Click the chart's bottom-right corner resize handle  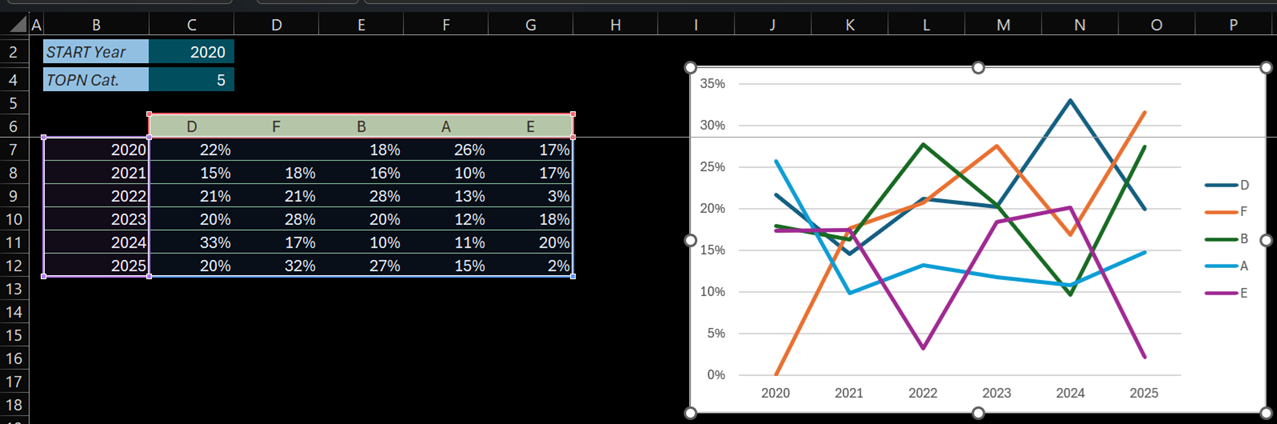[1265, 413]
